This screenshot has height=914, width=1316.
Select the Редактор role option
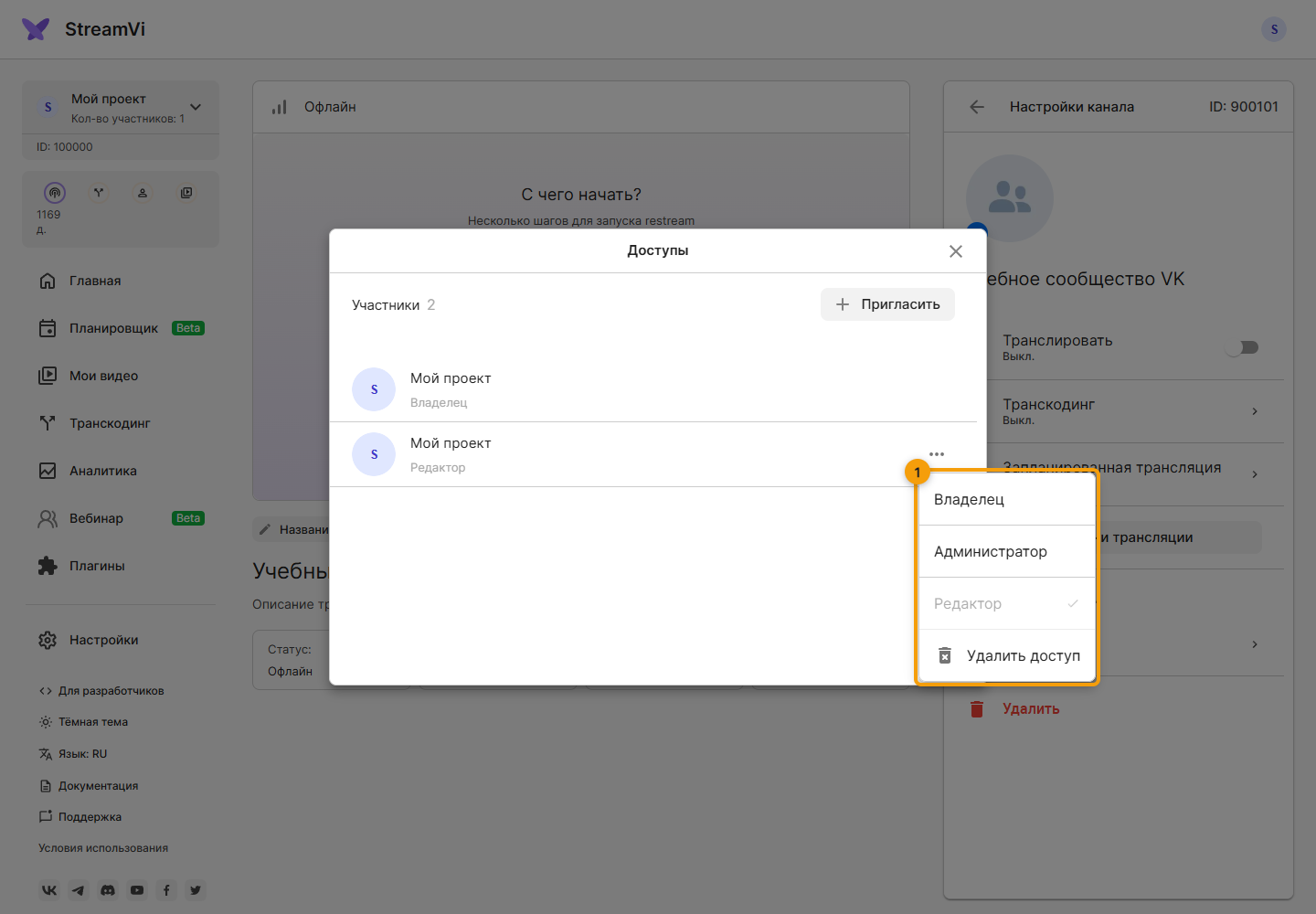1007,604
